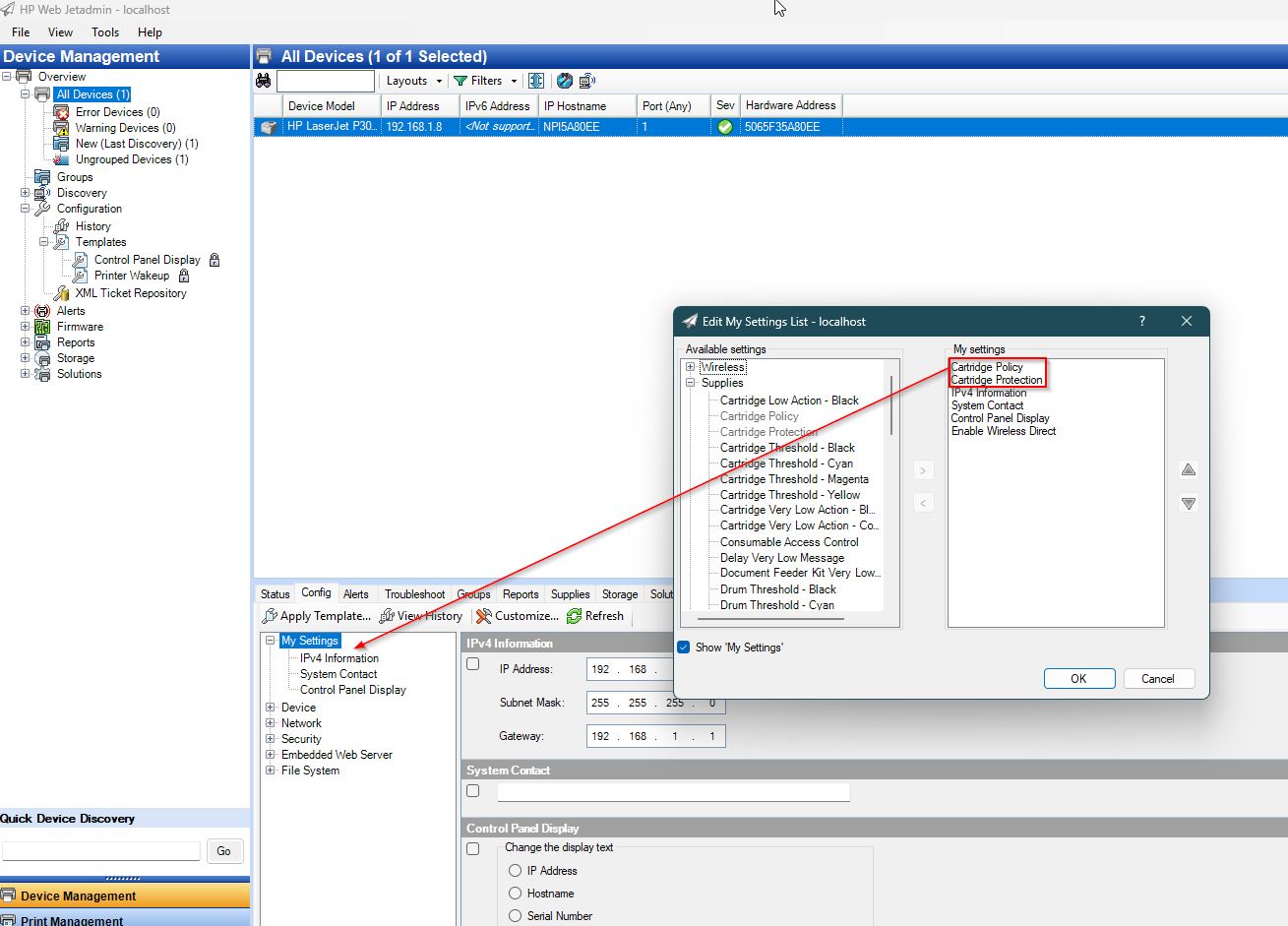Image resolution: width=1288 pixels, height=926 pixels.
Task: Check the System Contact checkbox
Action: pyautogui.click(x=473, y=790)
